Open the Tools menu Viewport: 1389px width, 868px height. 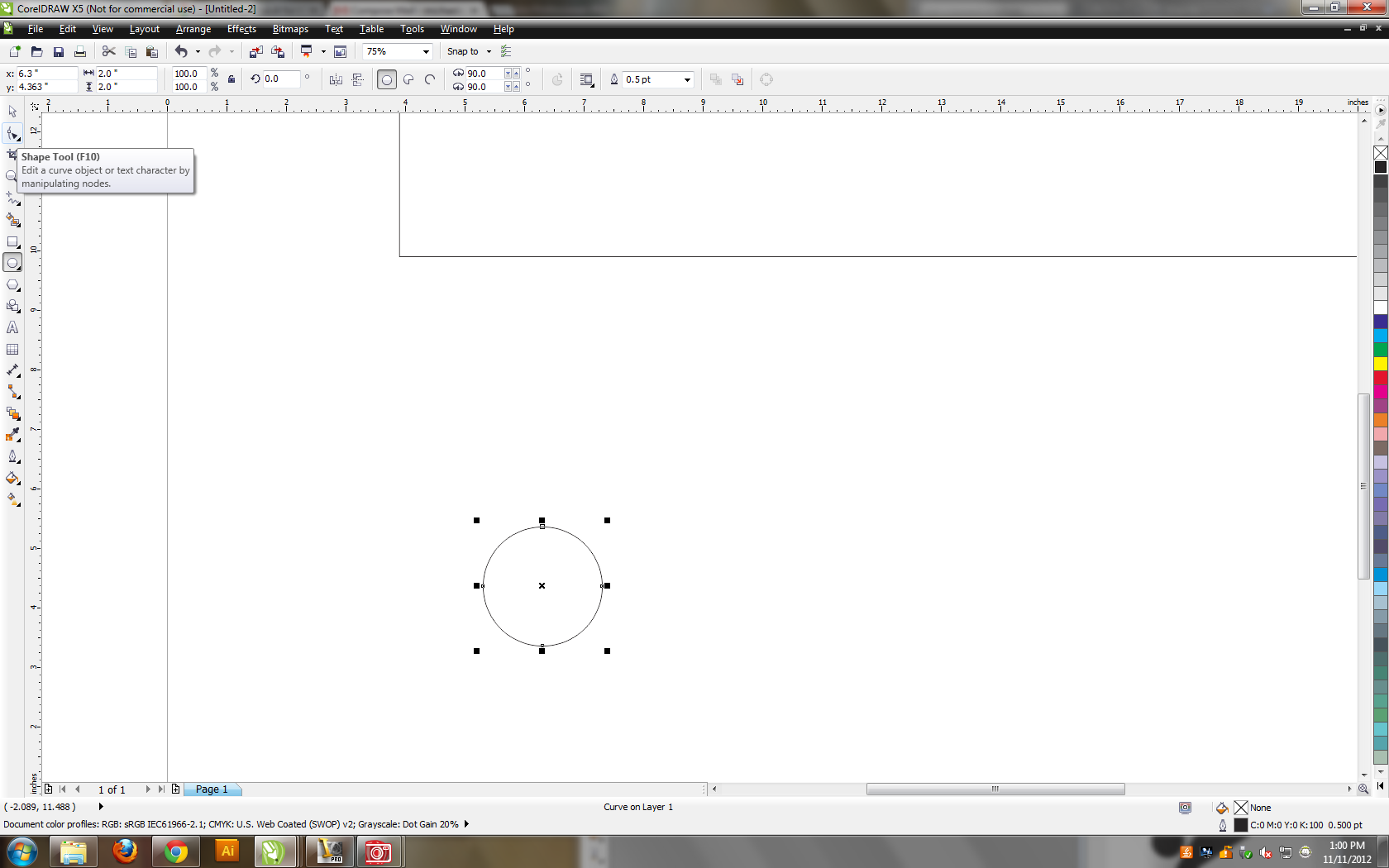(412, 29)
